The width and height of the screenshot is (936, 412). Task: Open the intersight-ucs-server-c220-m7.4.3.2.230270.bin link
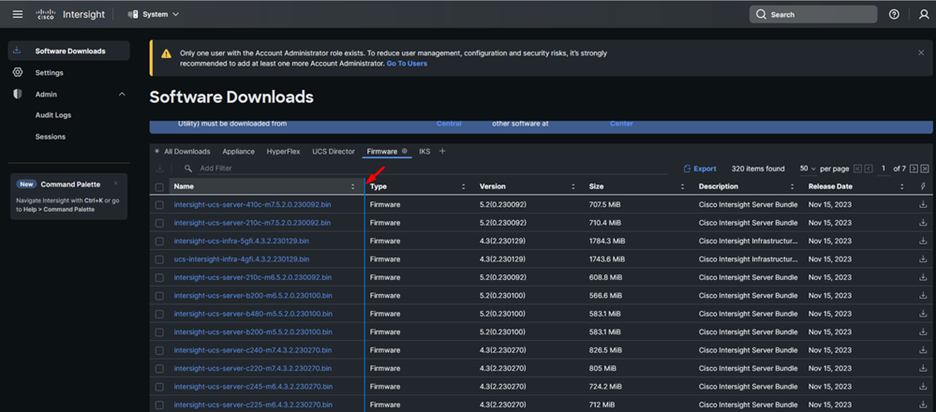click(253, 368)
